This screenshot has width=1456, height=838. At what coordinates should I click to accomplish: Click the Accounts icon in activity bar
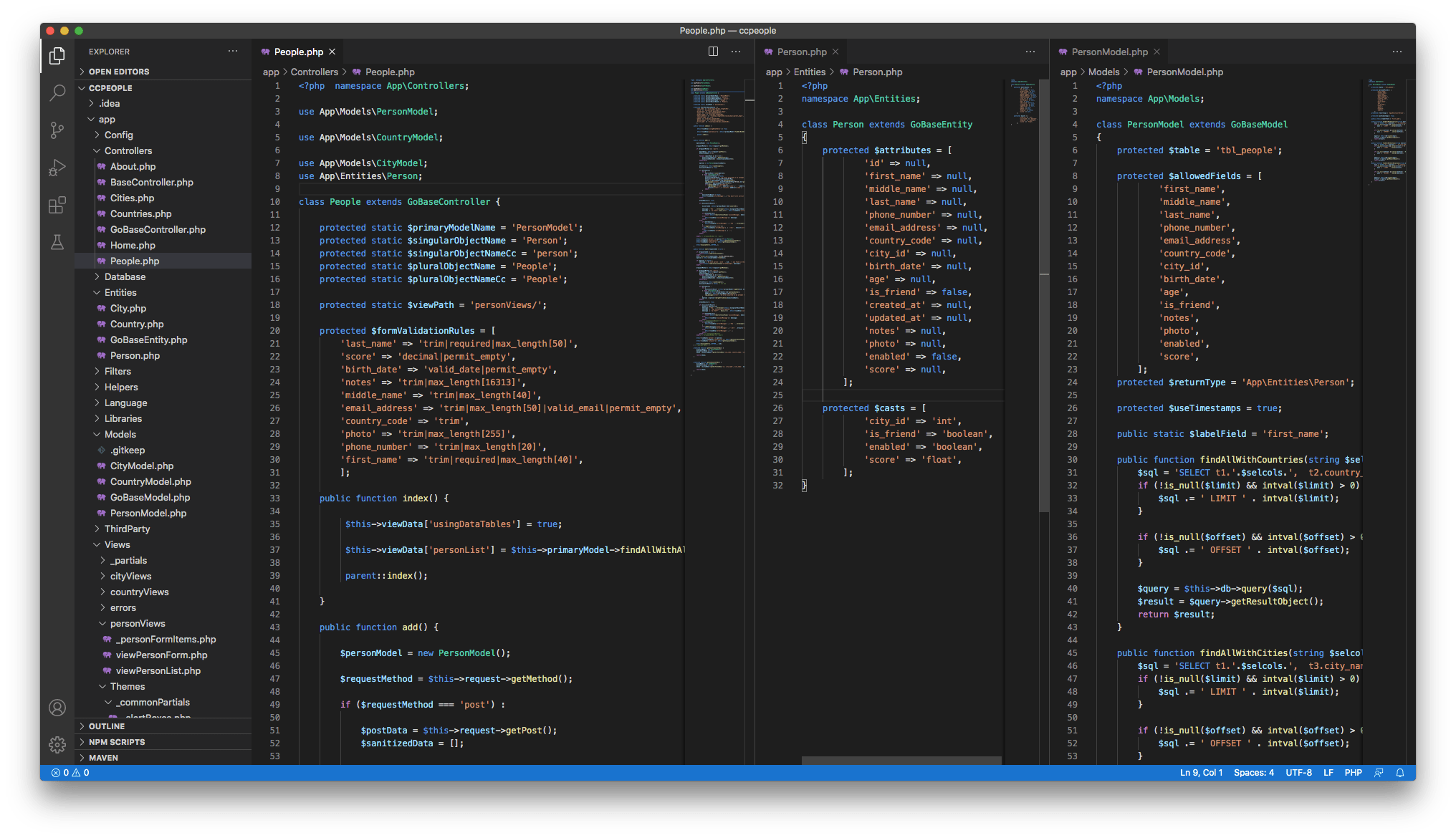(57, 708)
